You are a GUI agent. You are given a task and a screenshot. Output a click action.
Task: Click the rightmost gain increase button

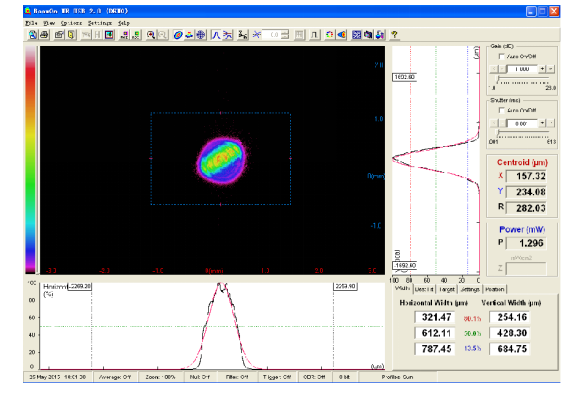551,69
